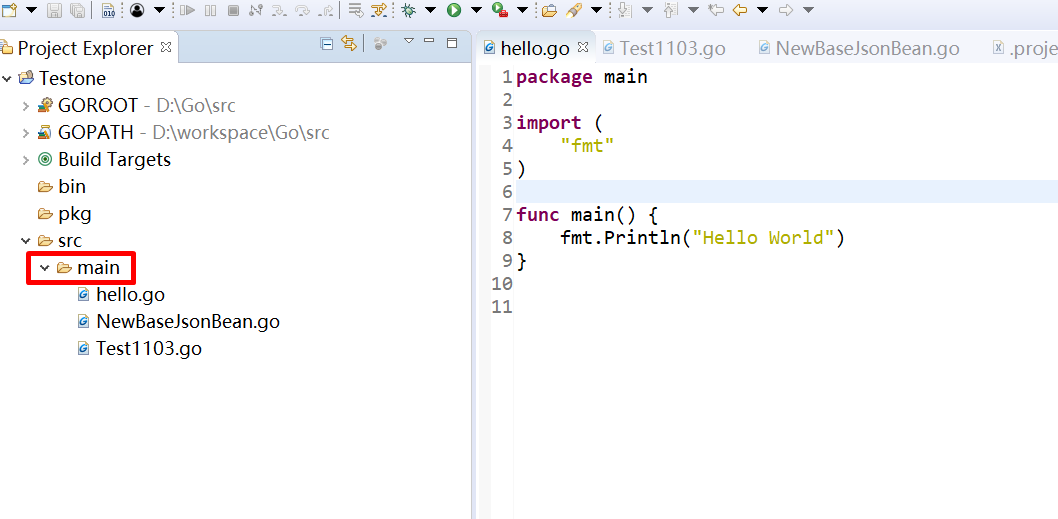
Task: Click the Step Over icon
Action: click(302, 10)
